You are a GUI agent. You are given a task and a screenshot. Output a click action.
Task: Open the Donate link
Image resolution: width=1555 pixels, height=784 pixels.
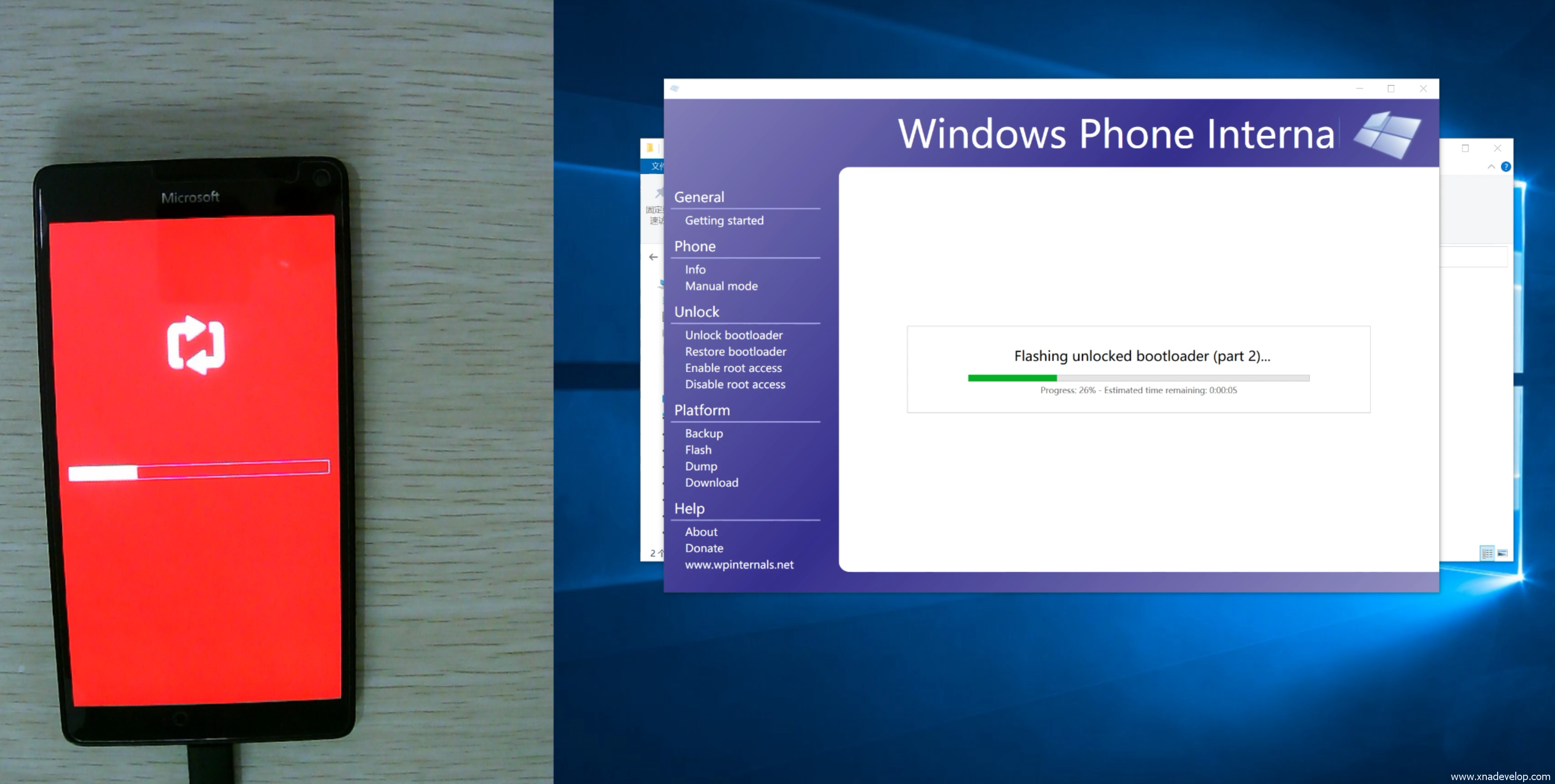click(704, 548)
